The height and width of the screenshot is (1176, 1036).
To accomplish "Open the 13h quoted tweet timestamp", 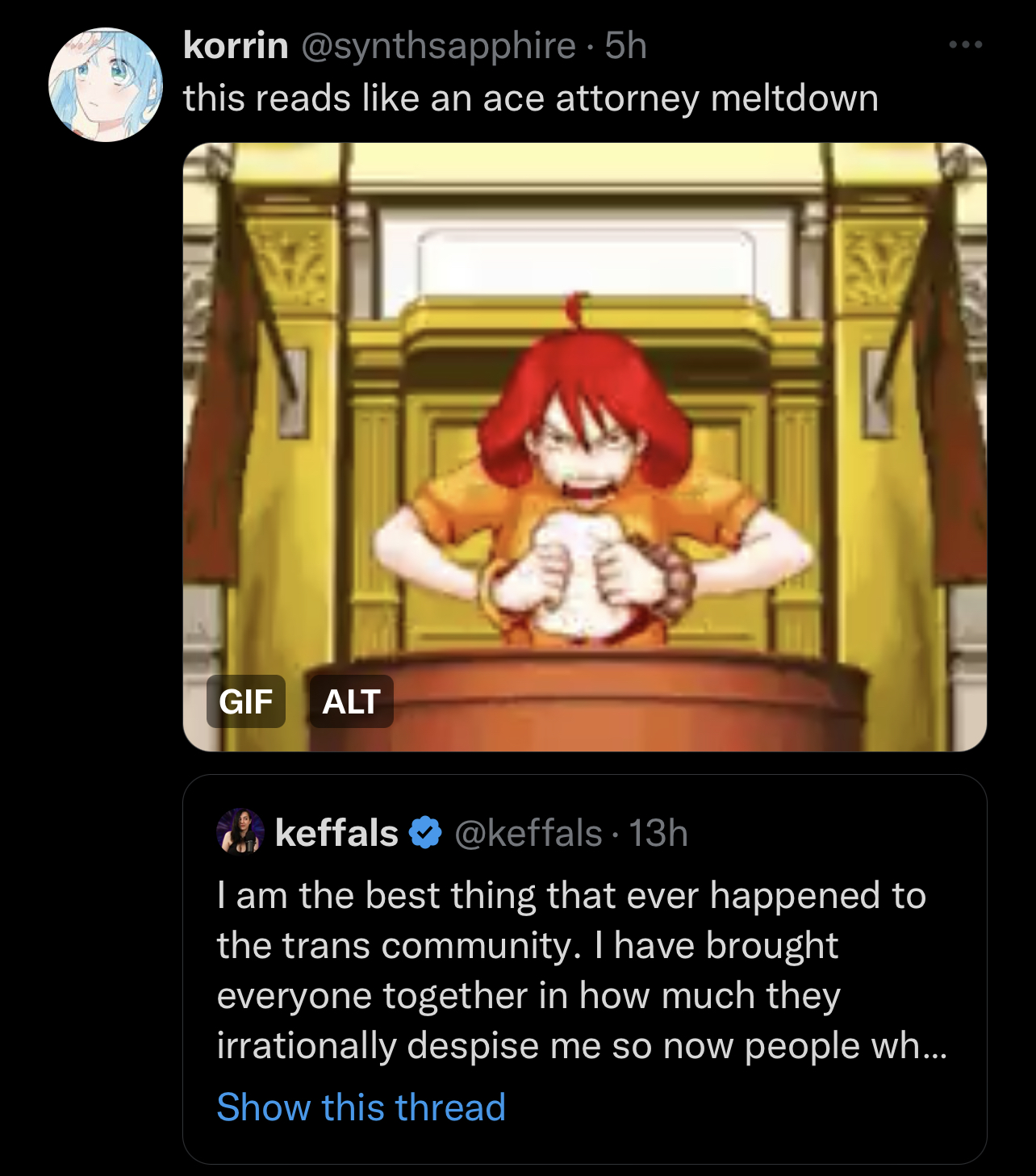I will pyautogui.click(x=658, y=833).
